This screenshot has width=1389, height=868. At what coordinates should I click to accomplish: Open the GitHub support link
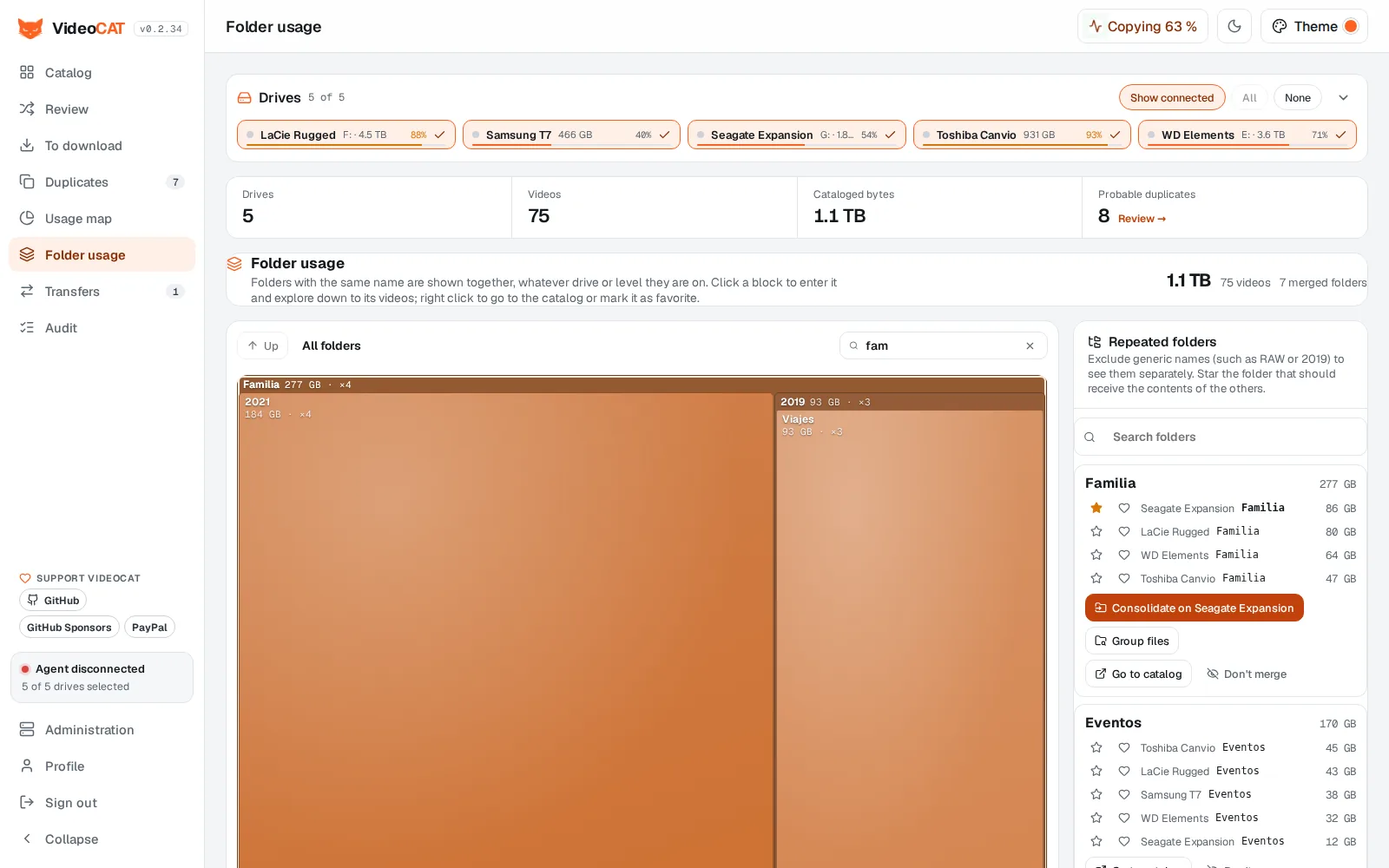[x=53, y=600]
